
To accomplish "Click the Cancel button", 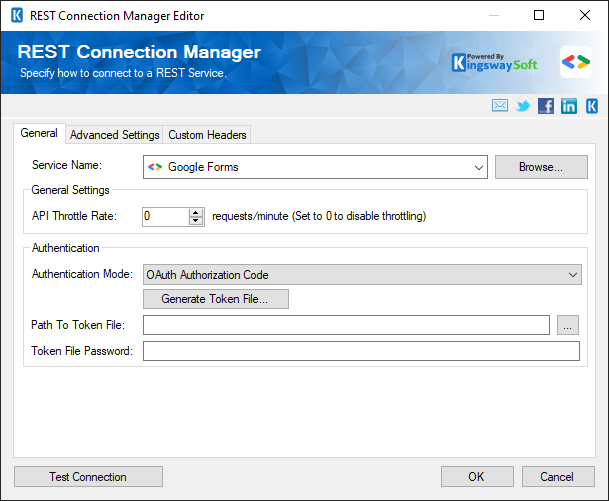I will 558,477.
